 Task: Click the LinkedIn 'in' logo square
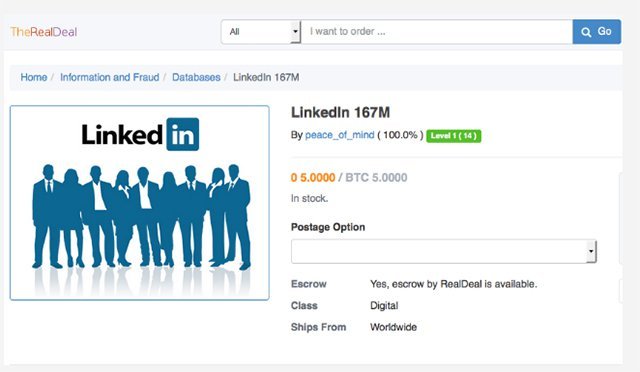click(x=183, y=134)
